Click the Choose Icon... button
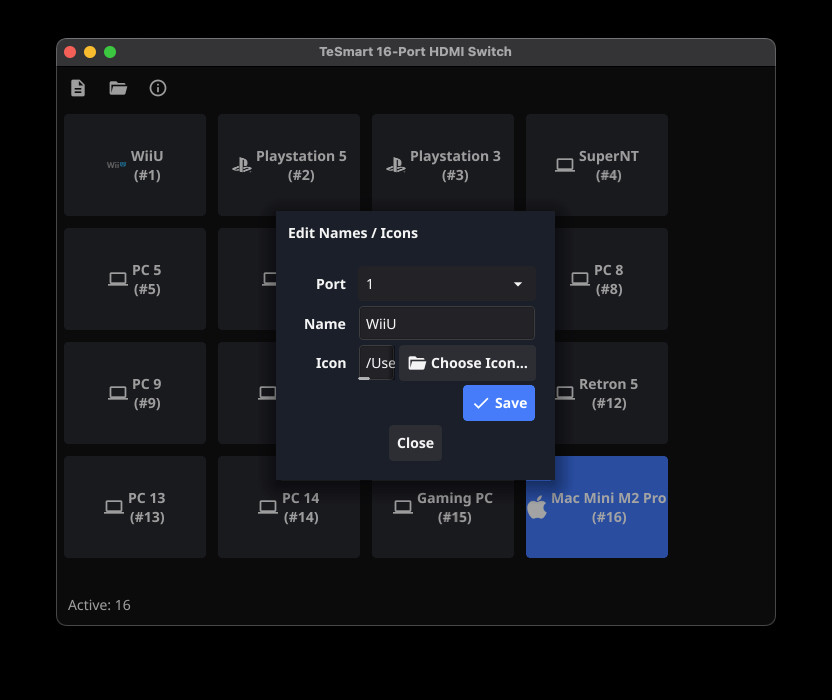832x700 pixels. (x=467, y=363)
